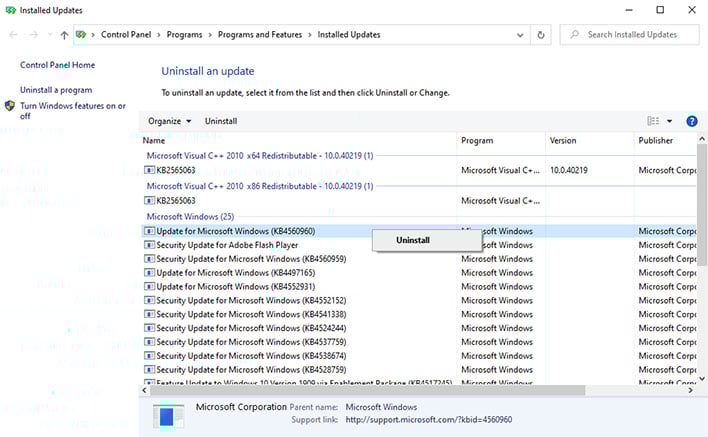Click update icon beside KB4497165

point(149,273)
